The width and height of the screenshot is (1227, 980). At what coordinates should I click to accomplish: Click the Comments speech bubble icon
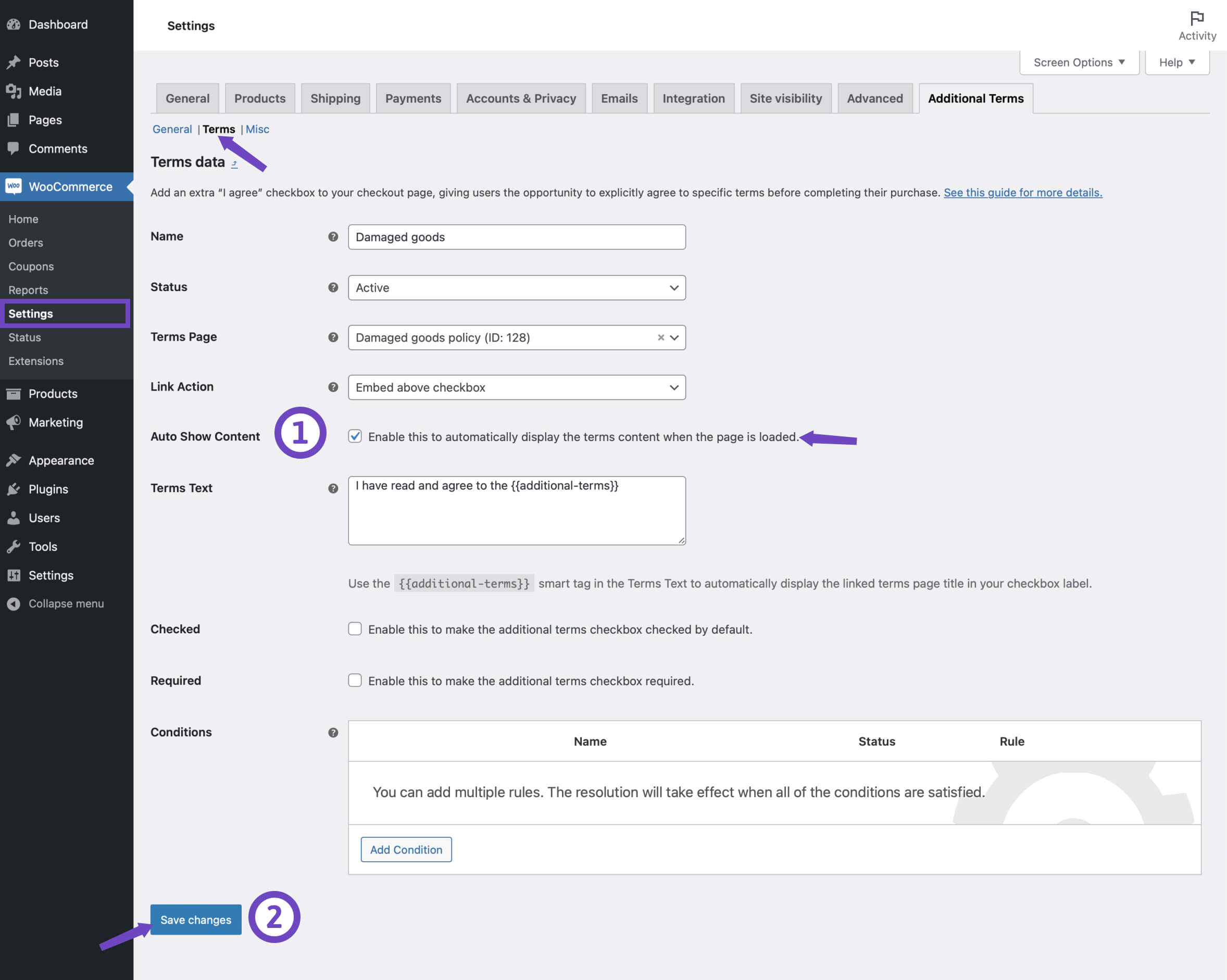click(14, 148)
